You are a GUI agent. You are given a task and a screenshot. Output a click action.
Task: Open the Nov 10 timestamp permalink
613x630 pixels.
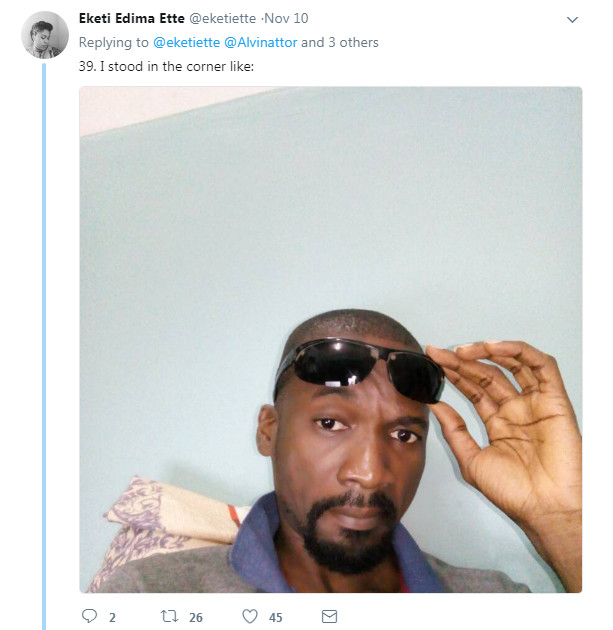(286, 18)
